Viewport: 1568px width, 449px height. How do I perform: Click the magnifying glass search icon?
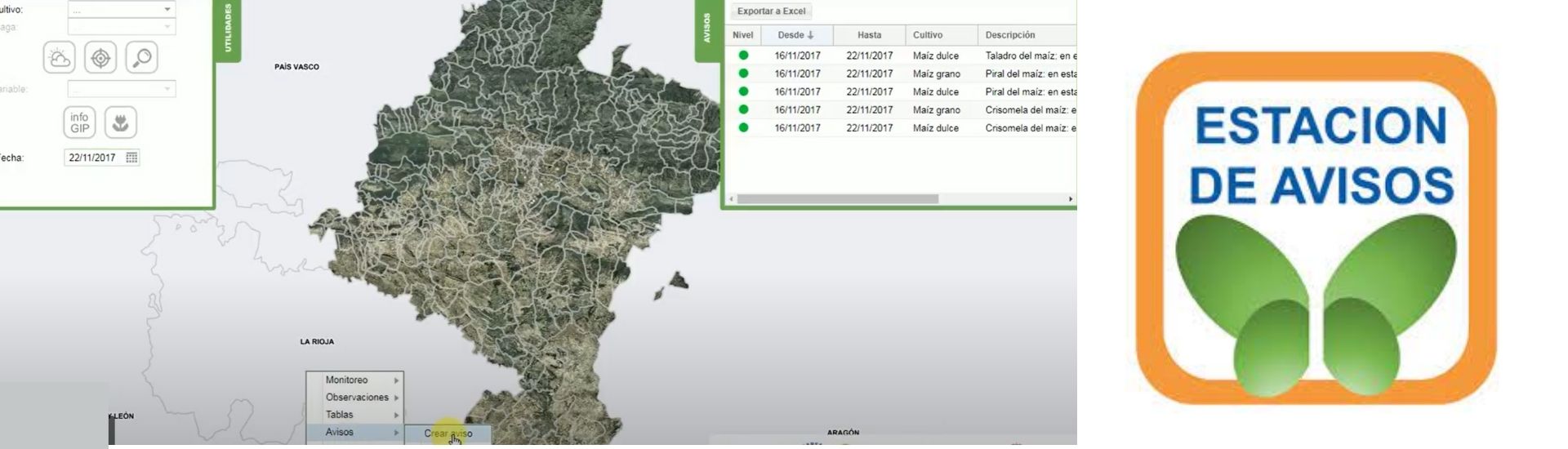pos(141,58)
